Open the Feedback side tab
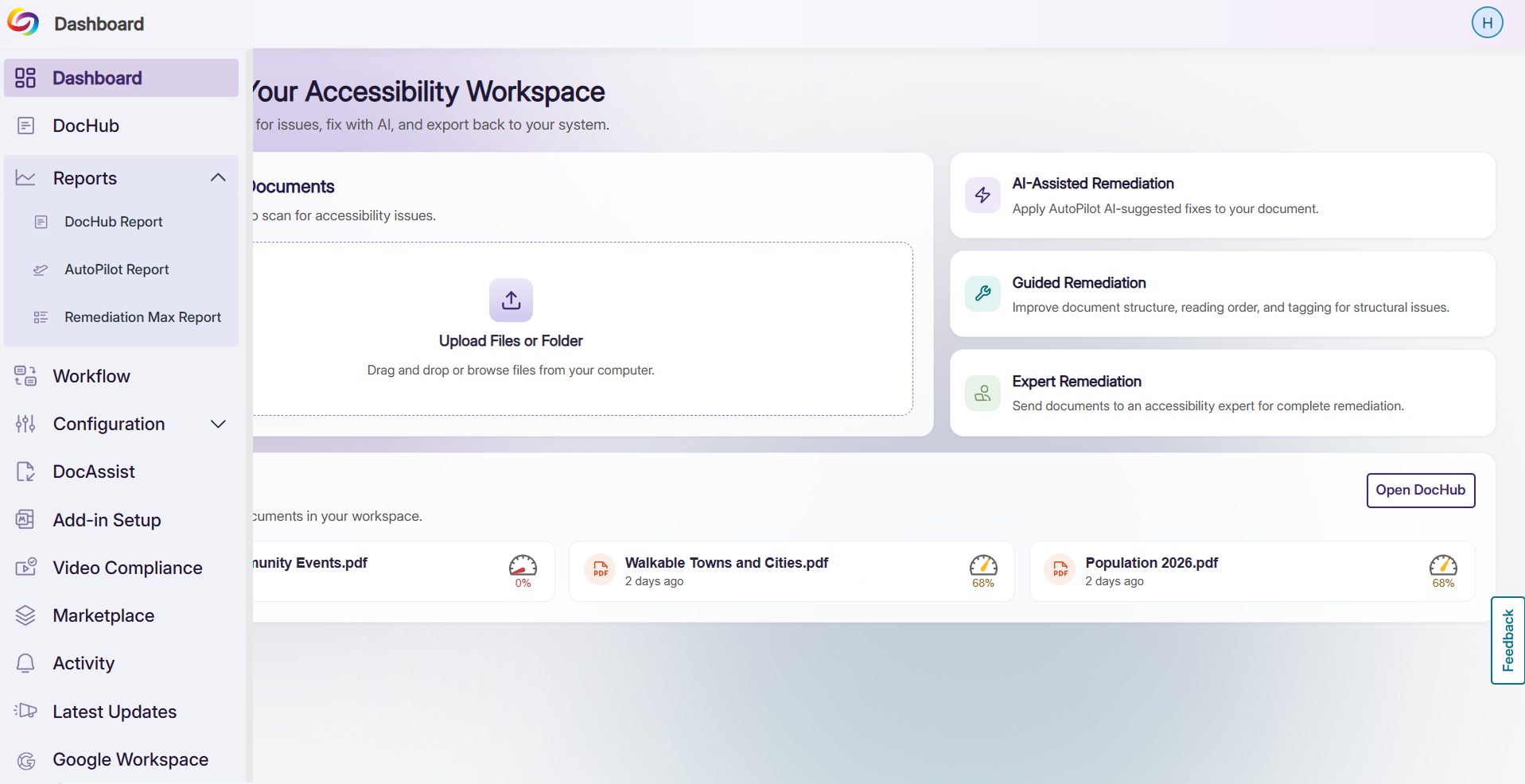The width and height of the screenshot is (1525, 784). 1507,640
